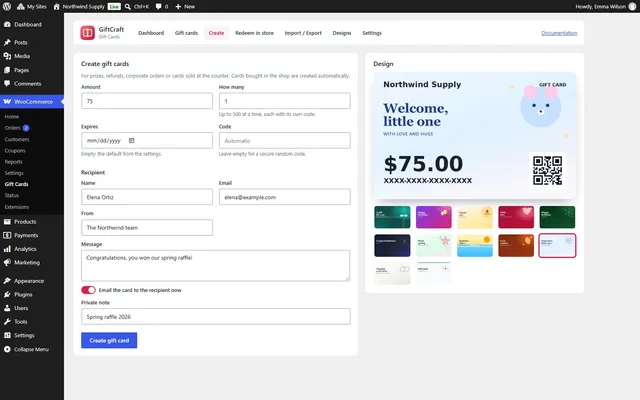640x400 pixels.
Task: Click the GiftCraft logo icon
Action: coord(87,33)
